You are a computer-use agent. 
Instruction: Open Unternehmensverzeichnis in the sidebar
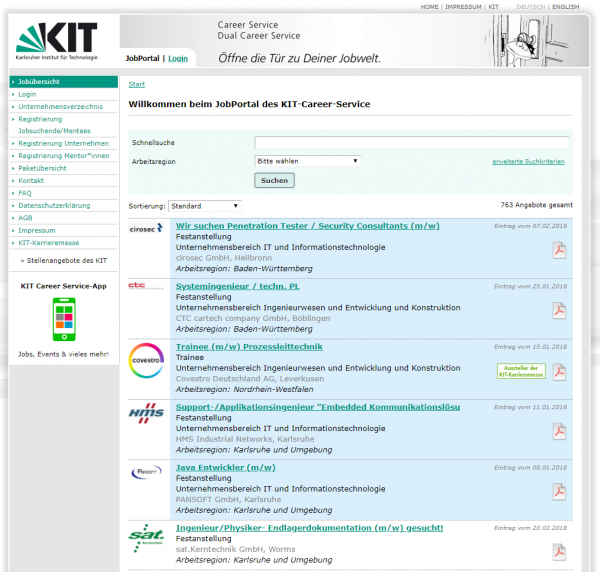pyautogui.click(x=60, y=106)
